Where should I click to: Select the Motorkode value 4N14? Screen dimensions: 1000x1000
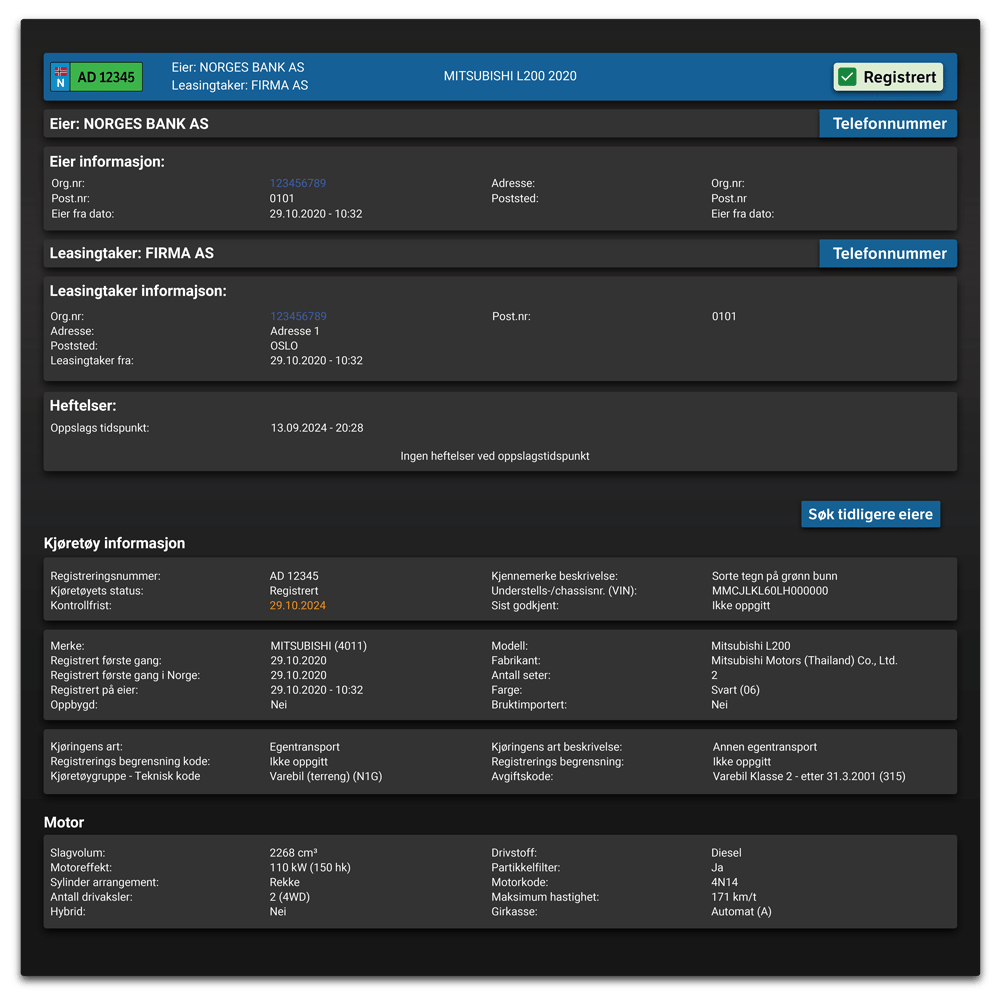click(x=724, y=882)
